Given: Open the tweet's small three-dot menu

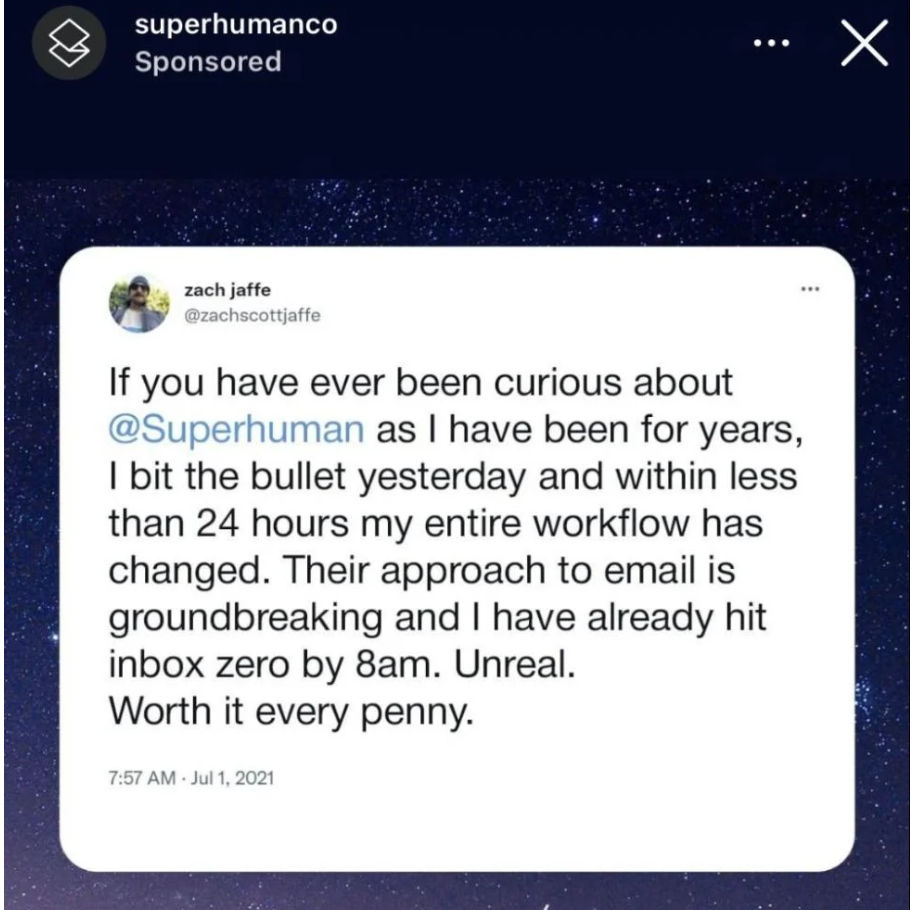Looking at the screenshot, I should click(810, 288).
